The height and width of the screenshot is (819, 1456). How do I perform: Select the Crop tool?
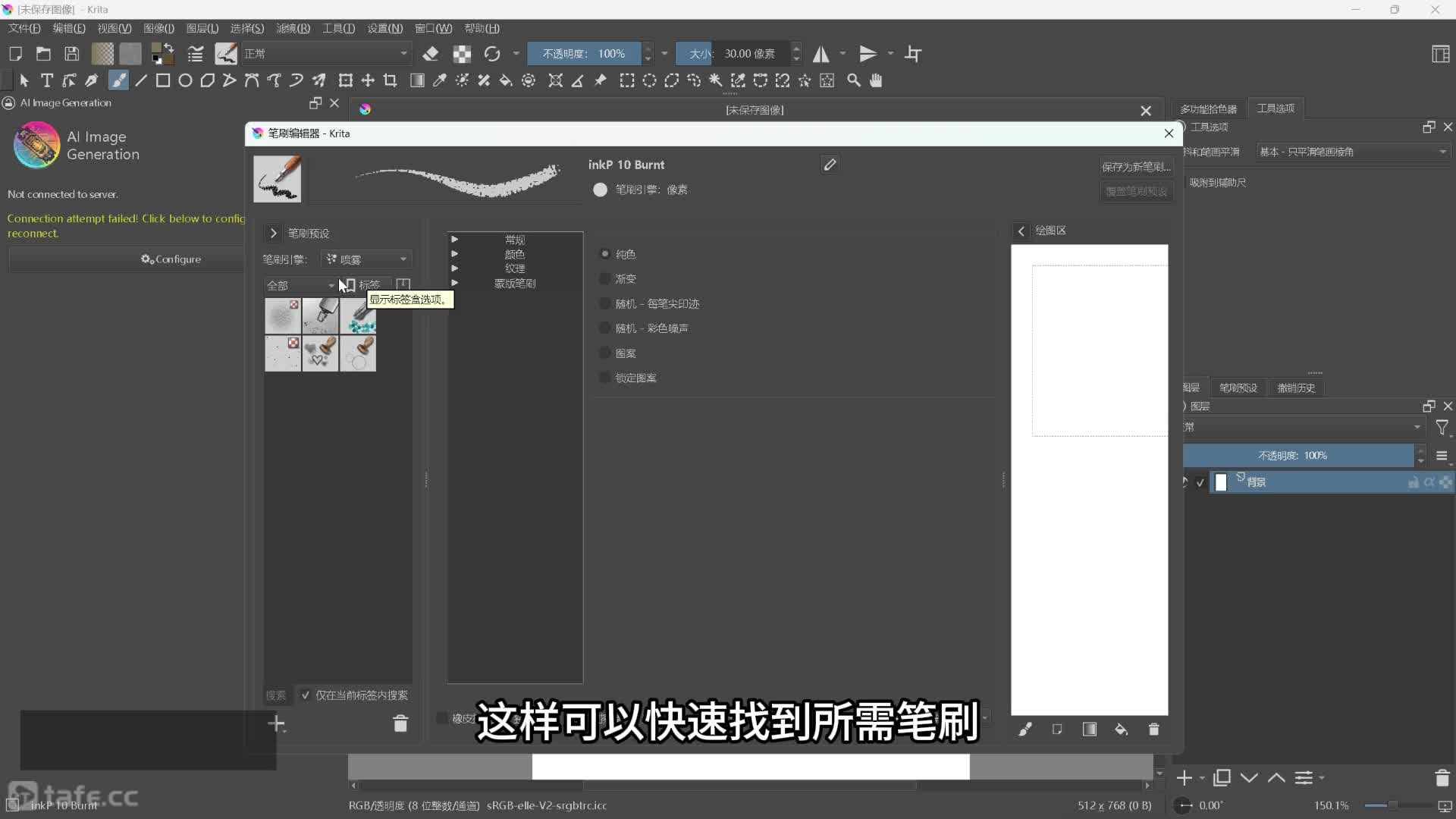tap(390, 80)
